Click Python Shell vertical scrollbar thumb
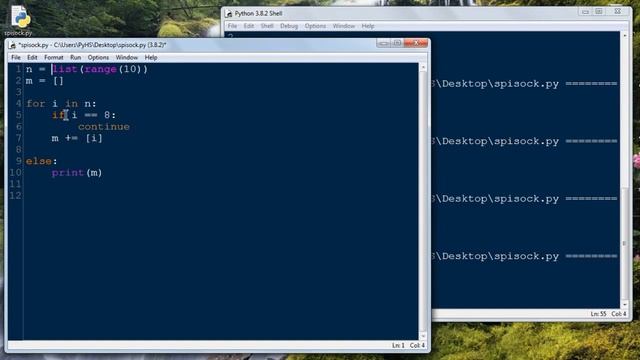 [x=624, y=243]
